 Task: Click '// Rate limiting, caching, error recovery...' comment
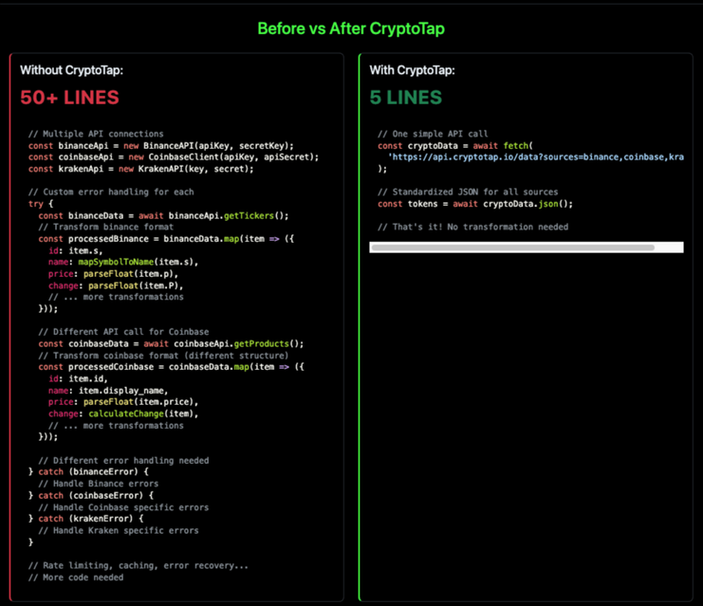point(139,566)
